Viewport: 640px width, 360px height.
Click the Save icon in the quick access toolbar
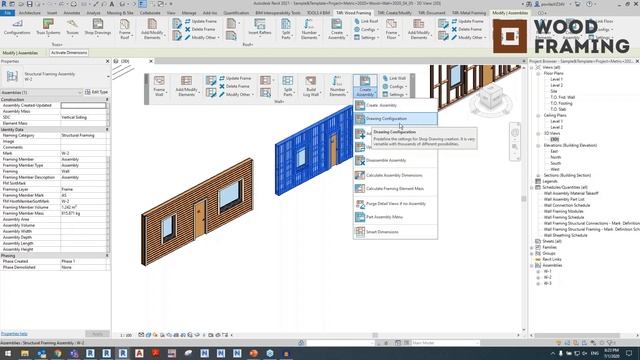coord(29,4)
